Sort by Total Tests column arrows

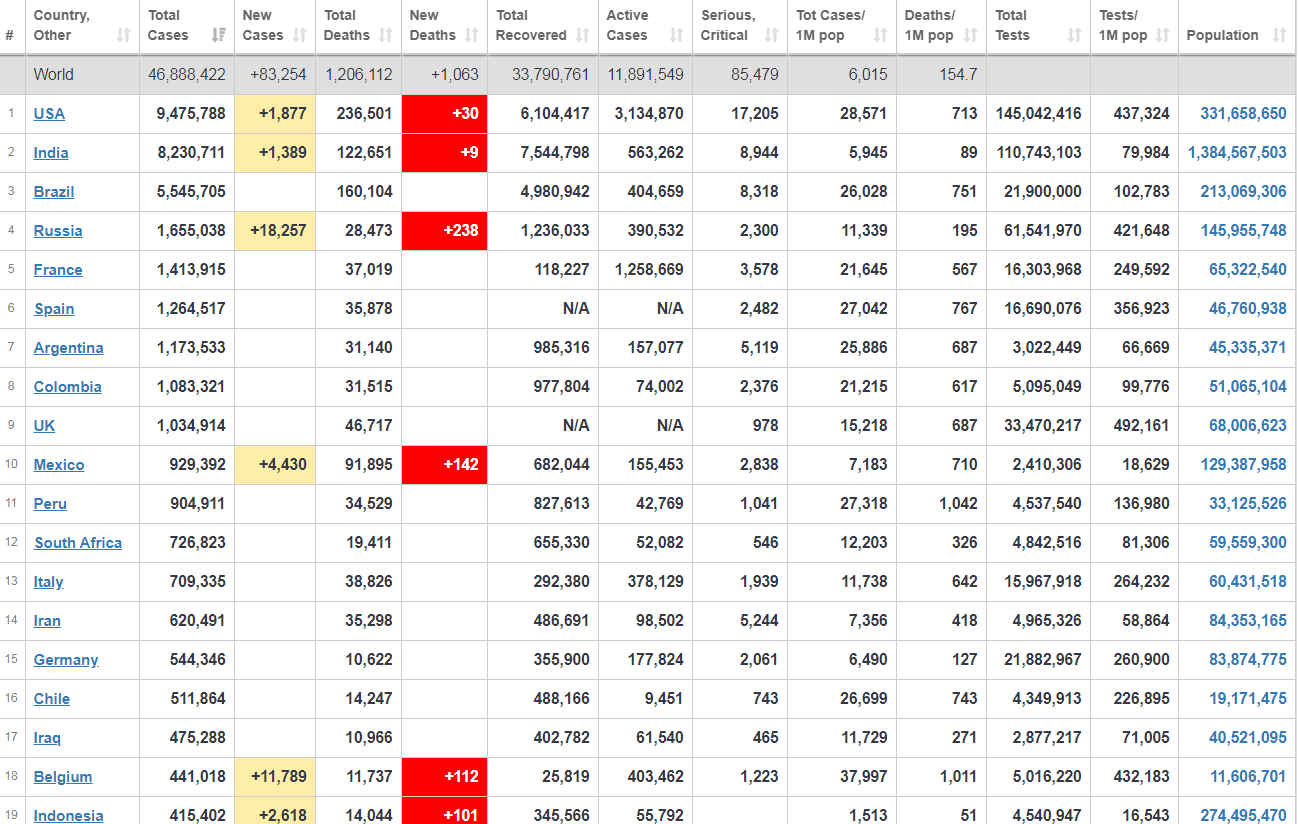tap(1074, 35)
